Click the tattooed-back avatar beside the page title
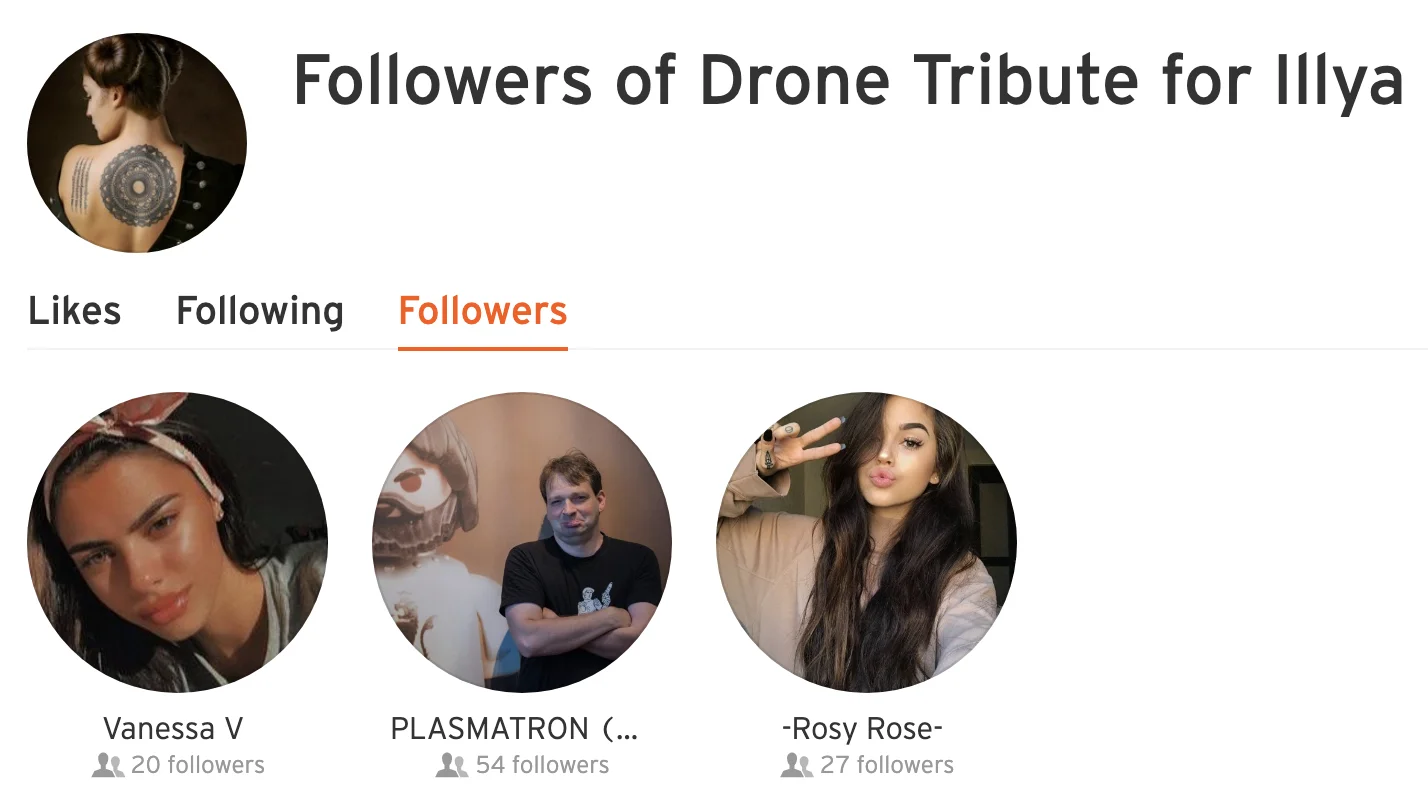The width and height of the screenshot is (1428, 804). pos(137,143)
